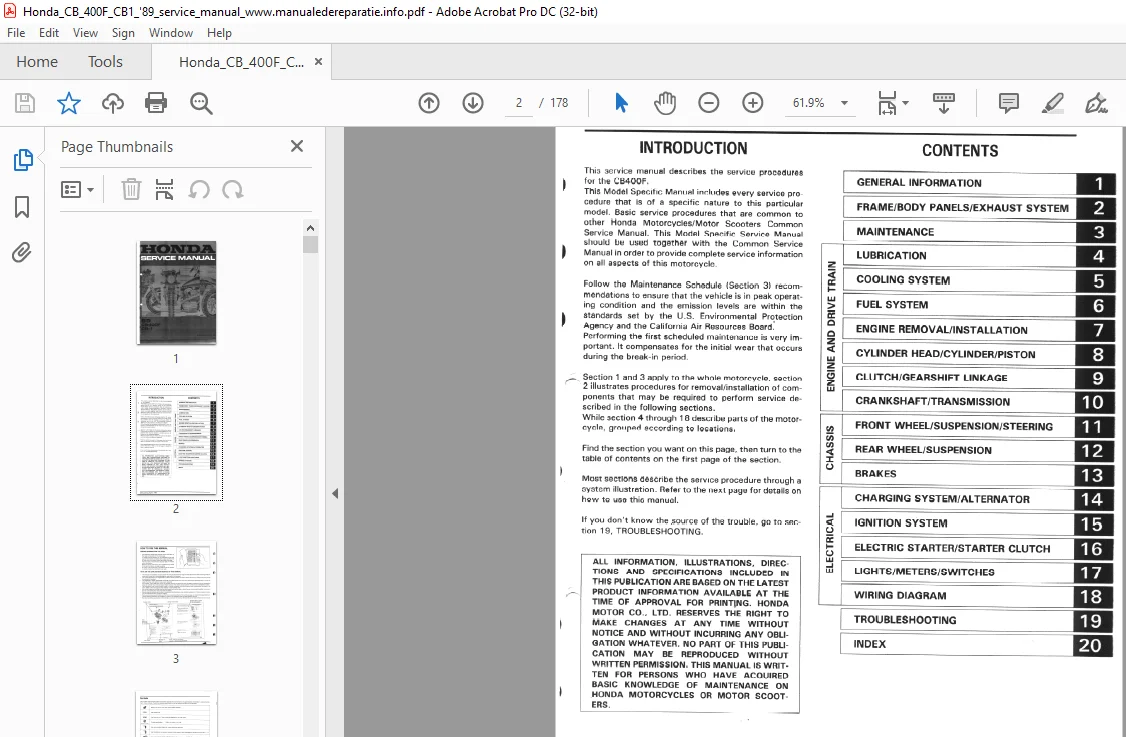
Task: Click the Save file icon
Action: pyautogui.click(x=25, y=103)
